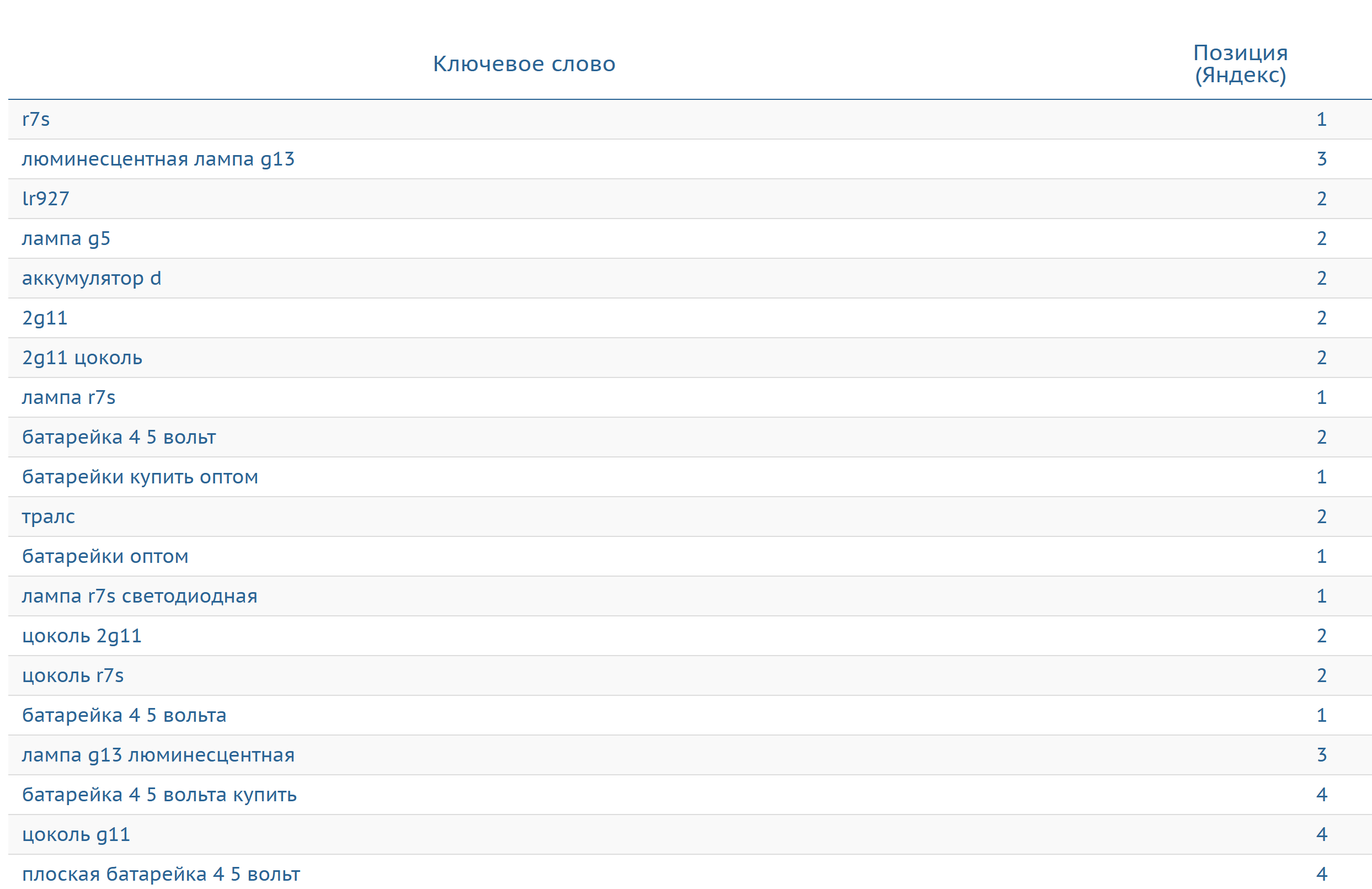
Task: Click on 'лампа g5' keyword
Action: [66, 238]
